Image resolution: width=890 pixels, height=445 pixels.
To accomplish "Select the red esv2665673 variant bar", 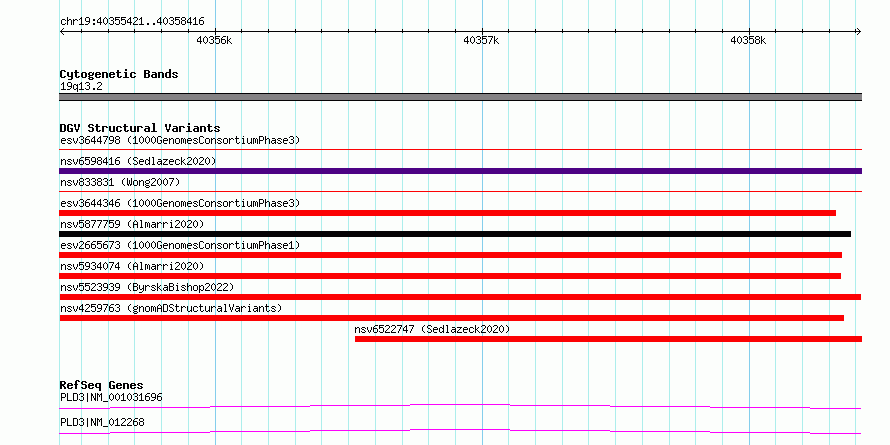I will pyautogui.click(x=451, y=255).
